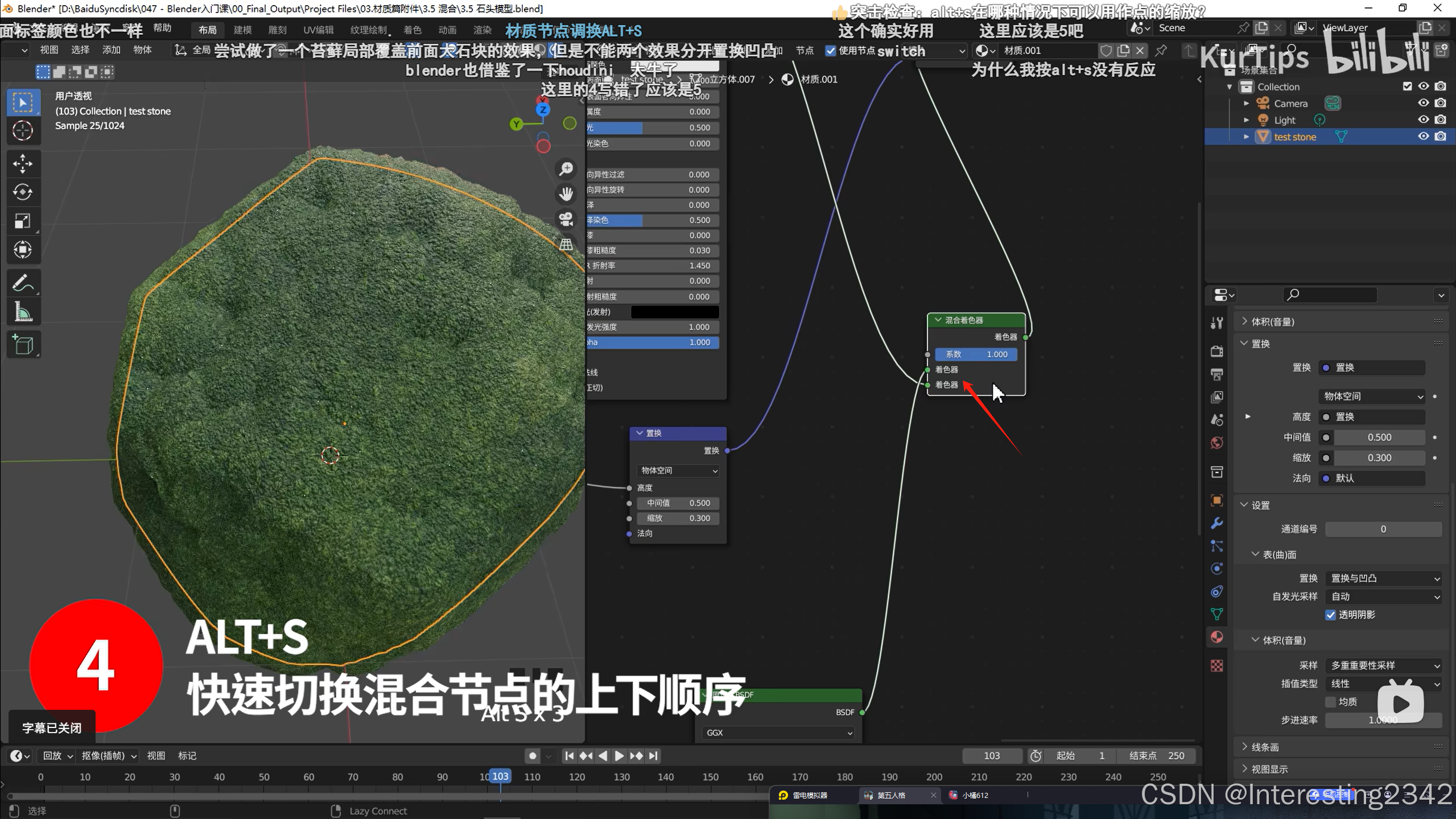Screen dimensions: 1456x819
Task: Open the 添加 menu in viewport header
Action: (x=111, y=50)
